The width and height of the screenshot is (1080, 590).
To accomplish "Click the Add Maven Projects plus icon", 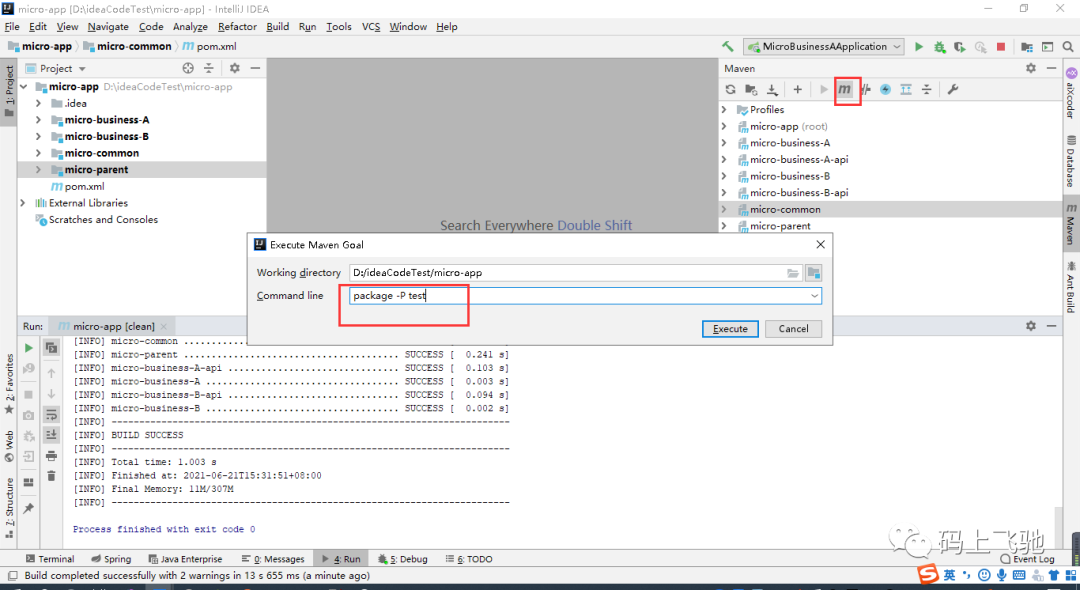I will coord(798,89).
